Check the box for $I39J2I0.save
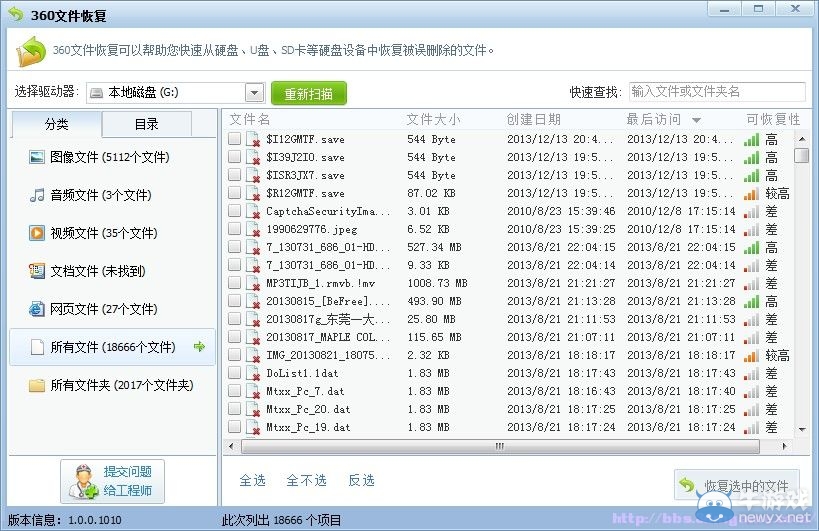The image size is (819, 531). [235, 156]
